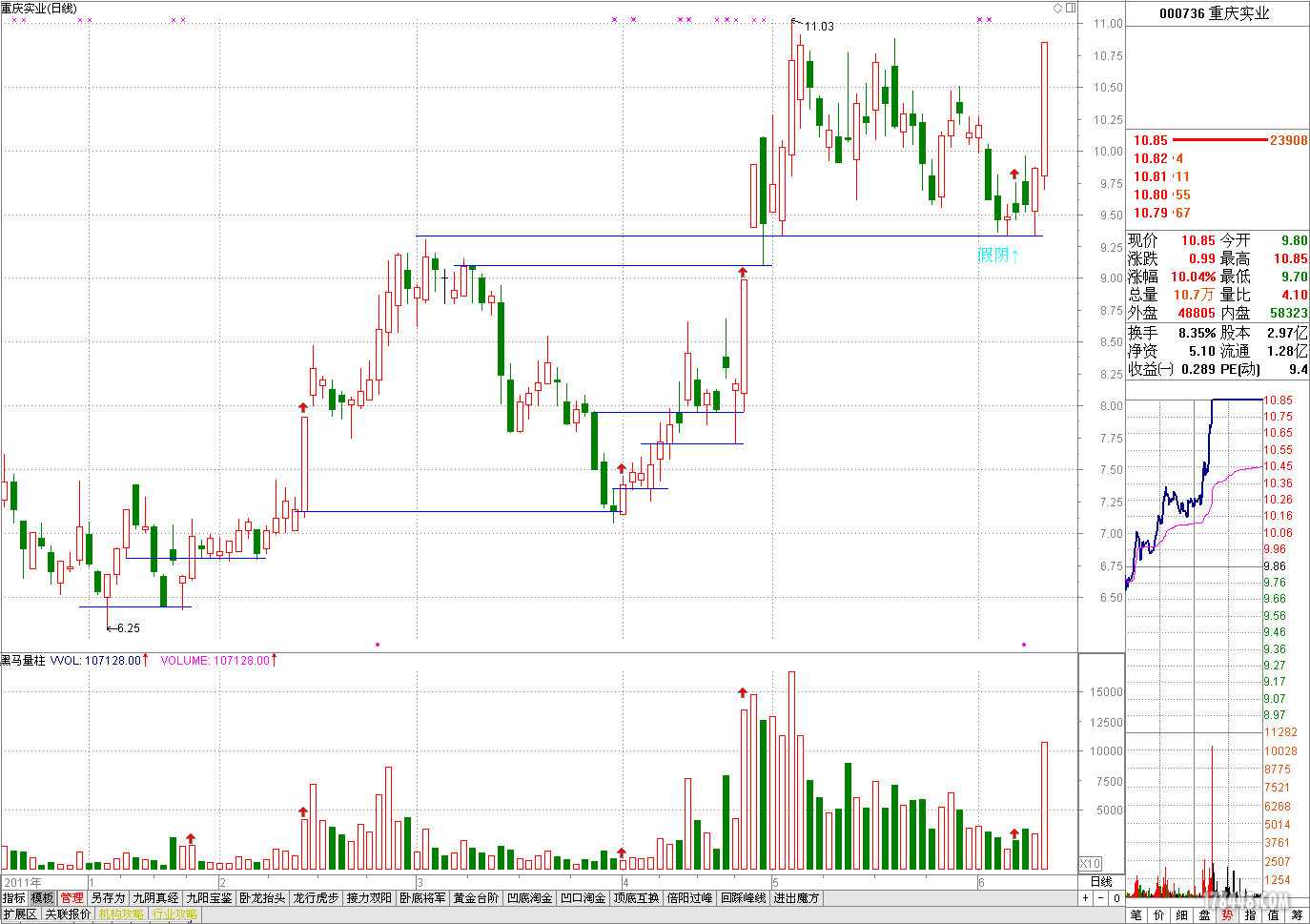Click the 现价 10.85 field
Screen dimensions: 1310x924
click(1172, 240)
